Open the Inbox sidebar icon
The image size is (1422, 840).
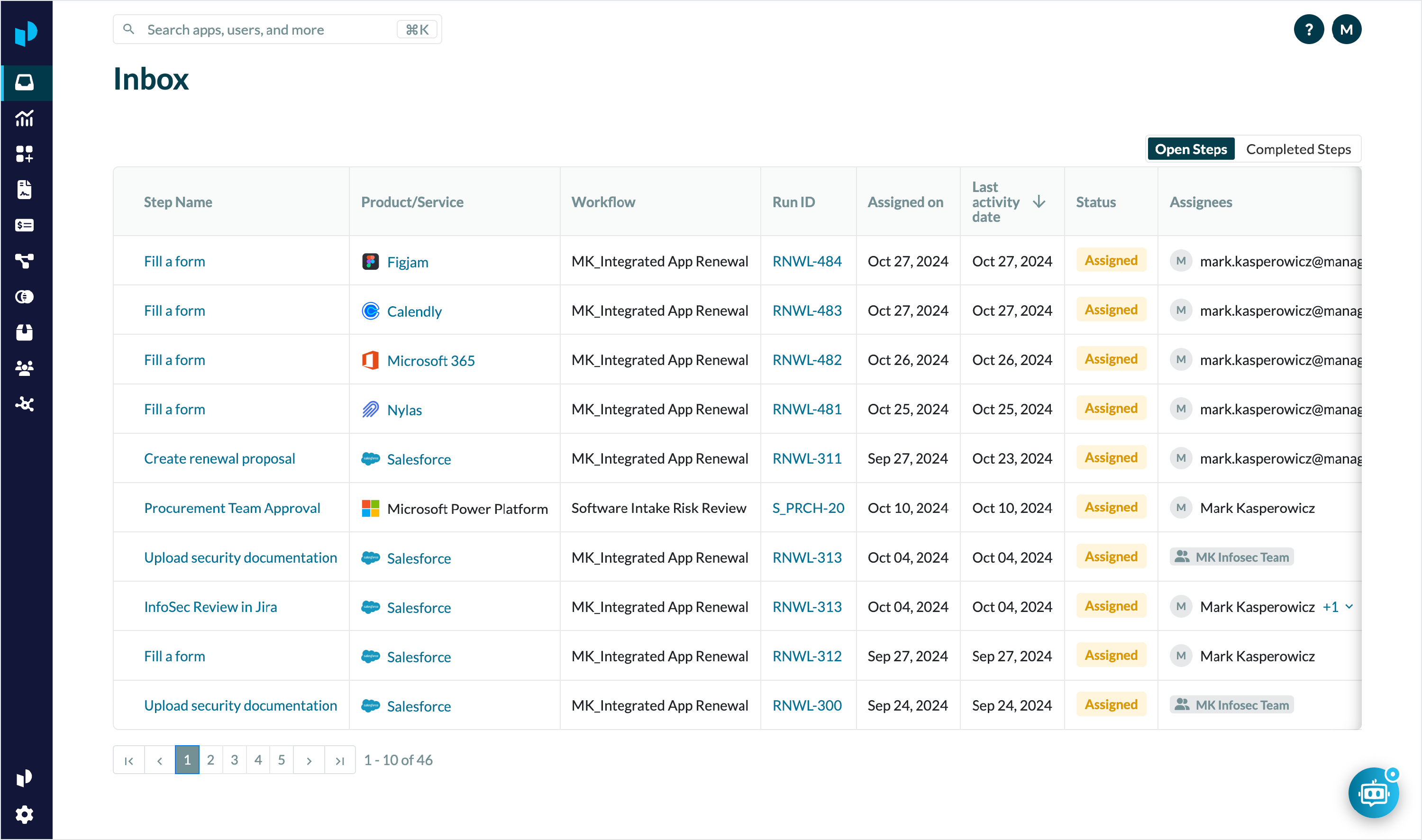[x=24, y=82]
